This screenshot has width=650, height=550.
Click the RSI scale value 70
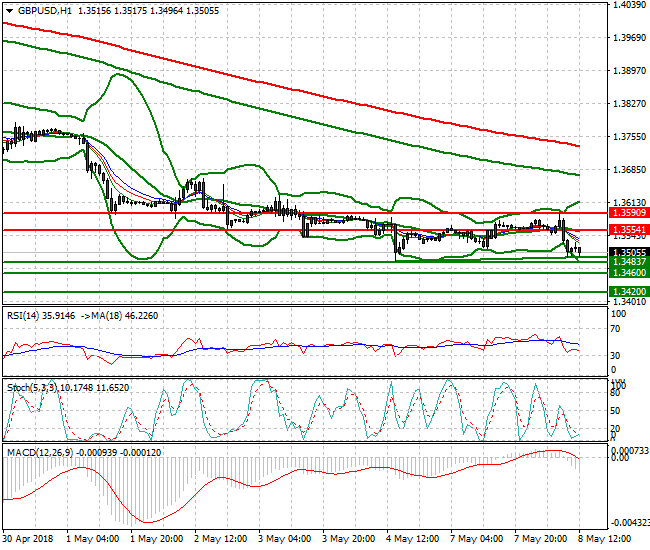[x=616, y=329]
